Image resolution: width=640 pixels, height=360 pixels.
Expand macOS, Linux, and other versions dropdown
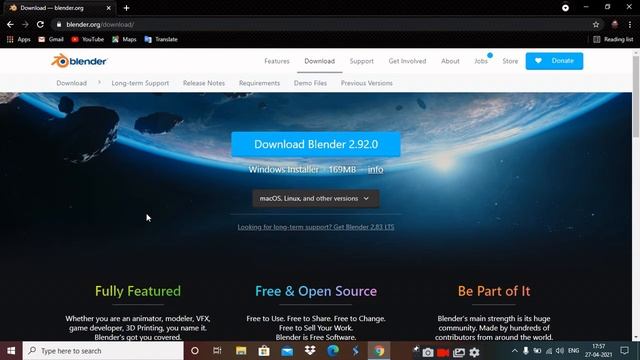pyautogui.click(x=316, y=198)
